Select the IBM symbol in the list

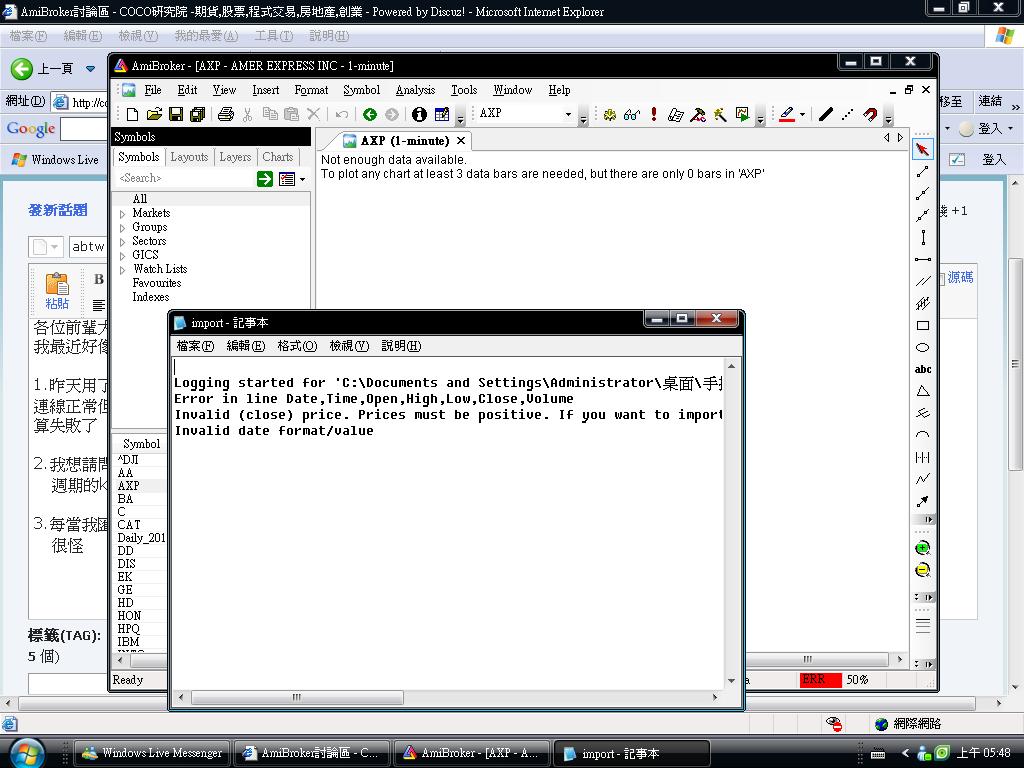(x=128, y=642)
